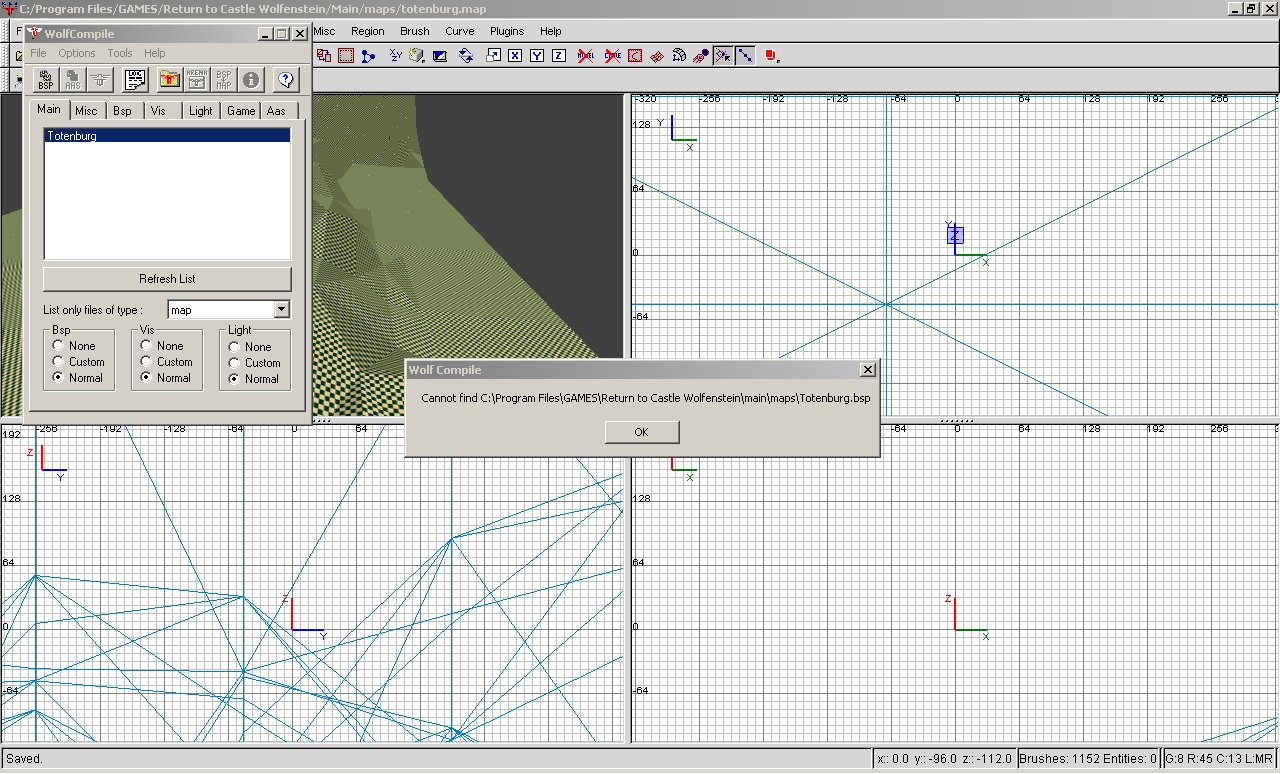1280x774 pixels.
Task: Open the Curve menu
Action: pos(459,31)
